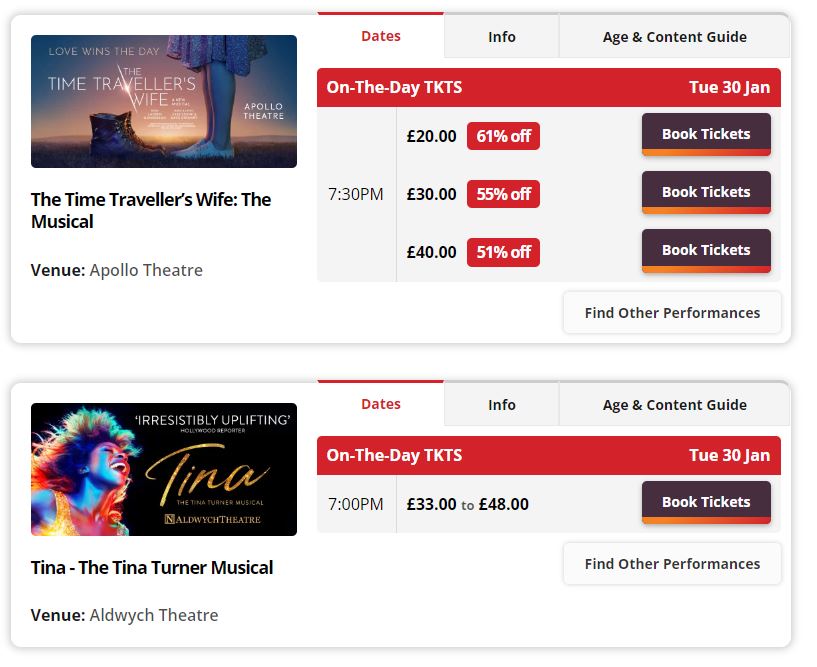Open Tina - The Tina Turner Musical title
The image size is (817, 667).
click(152, 567)
